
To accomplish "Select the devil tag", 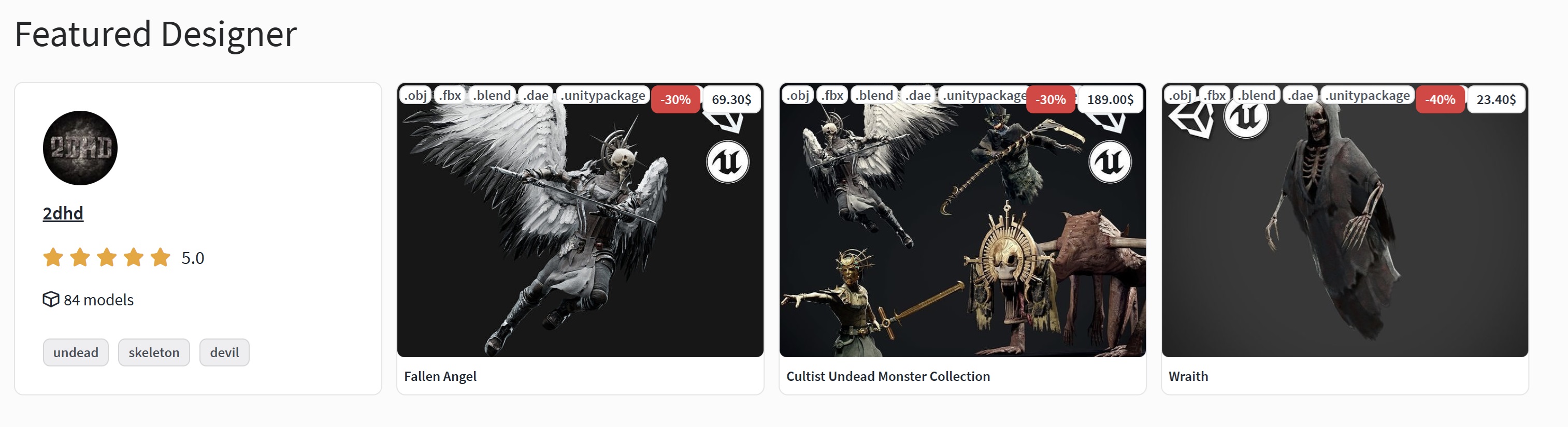I will point(225,352).
